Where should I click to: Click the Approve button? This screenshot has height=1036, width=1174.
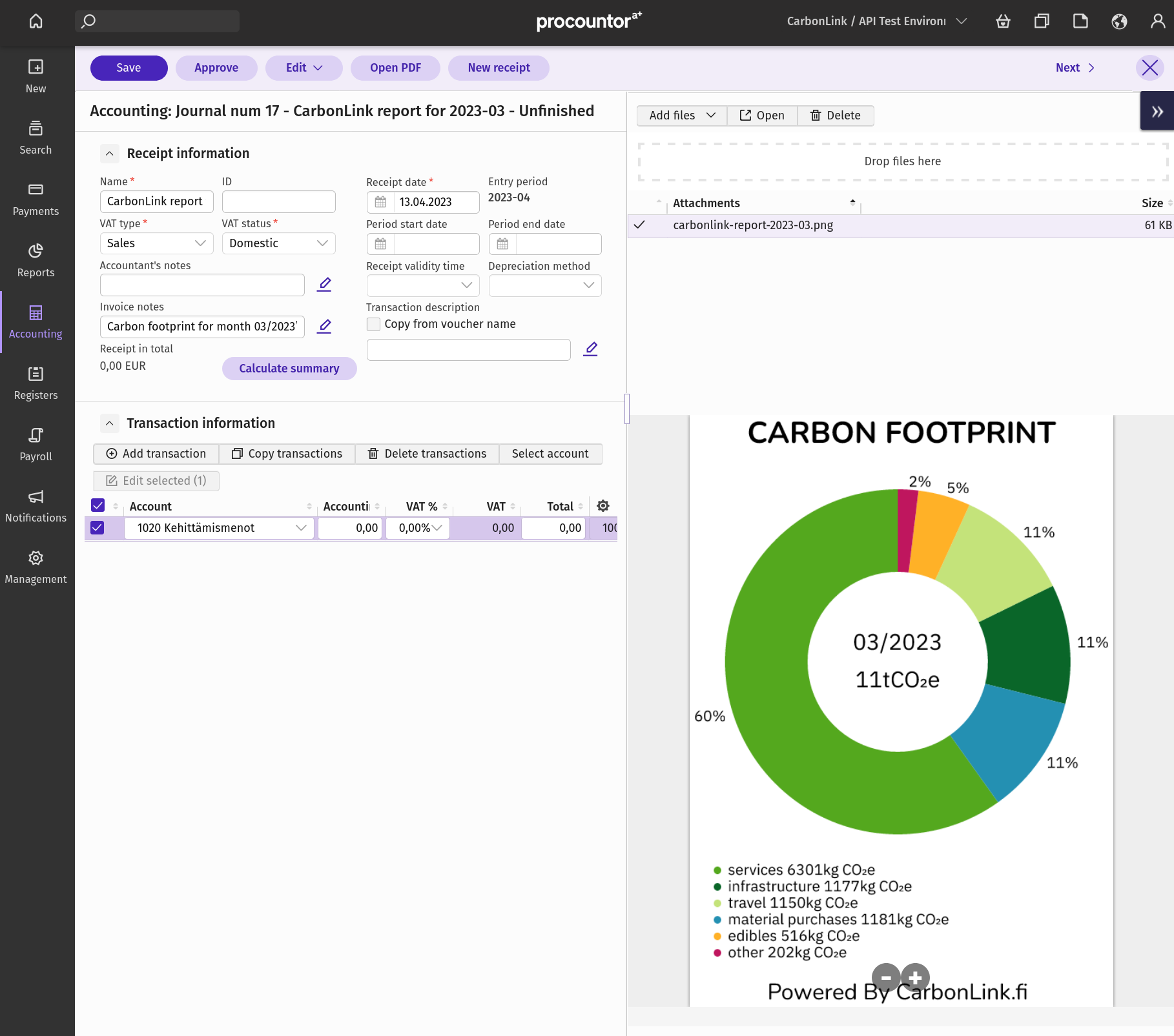coord(216,68)
